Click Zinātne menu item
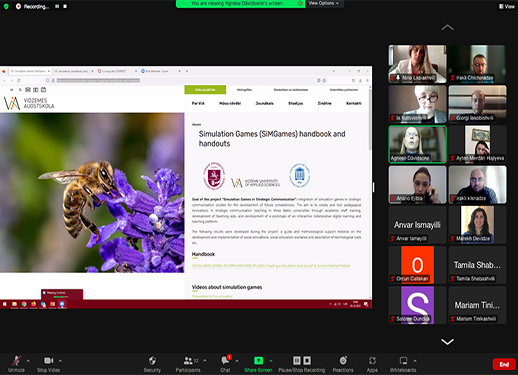The height and width of the screenshot is (375, 518). coord(324,103)
